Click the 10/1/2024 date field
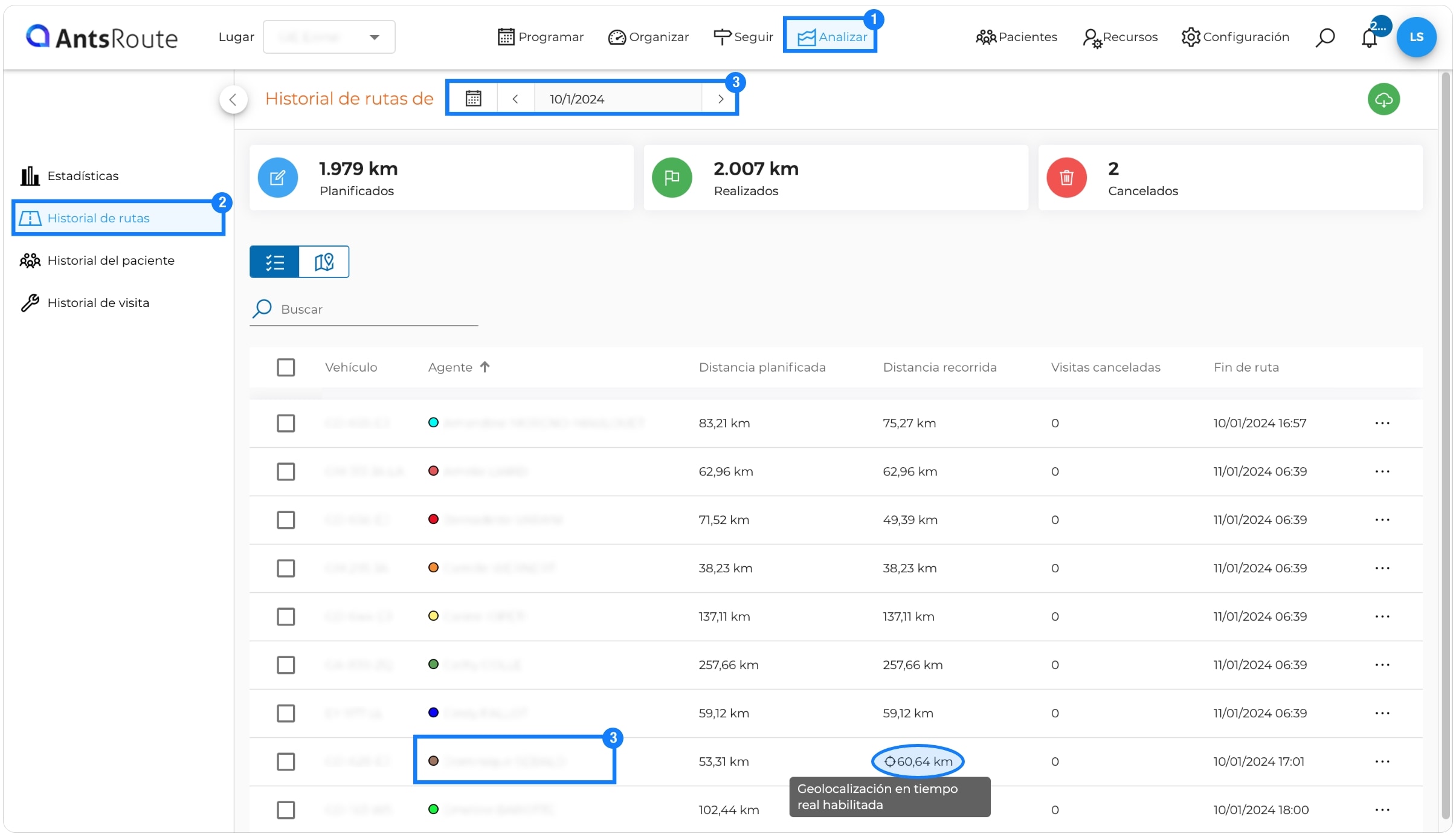This screenshot has width=1456, height=837. (617, 99)
